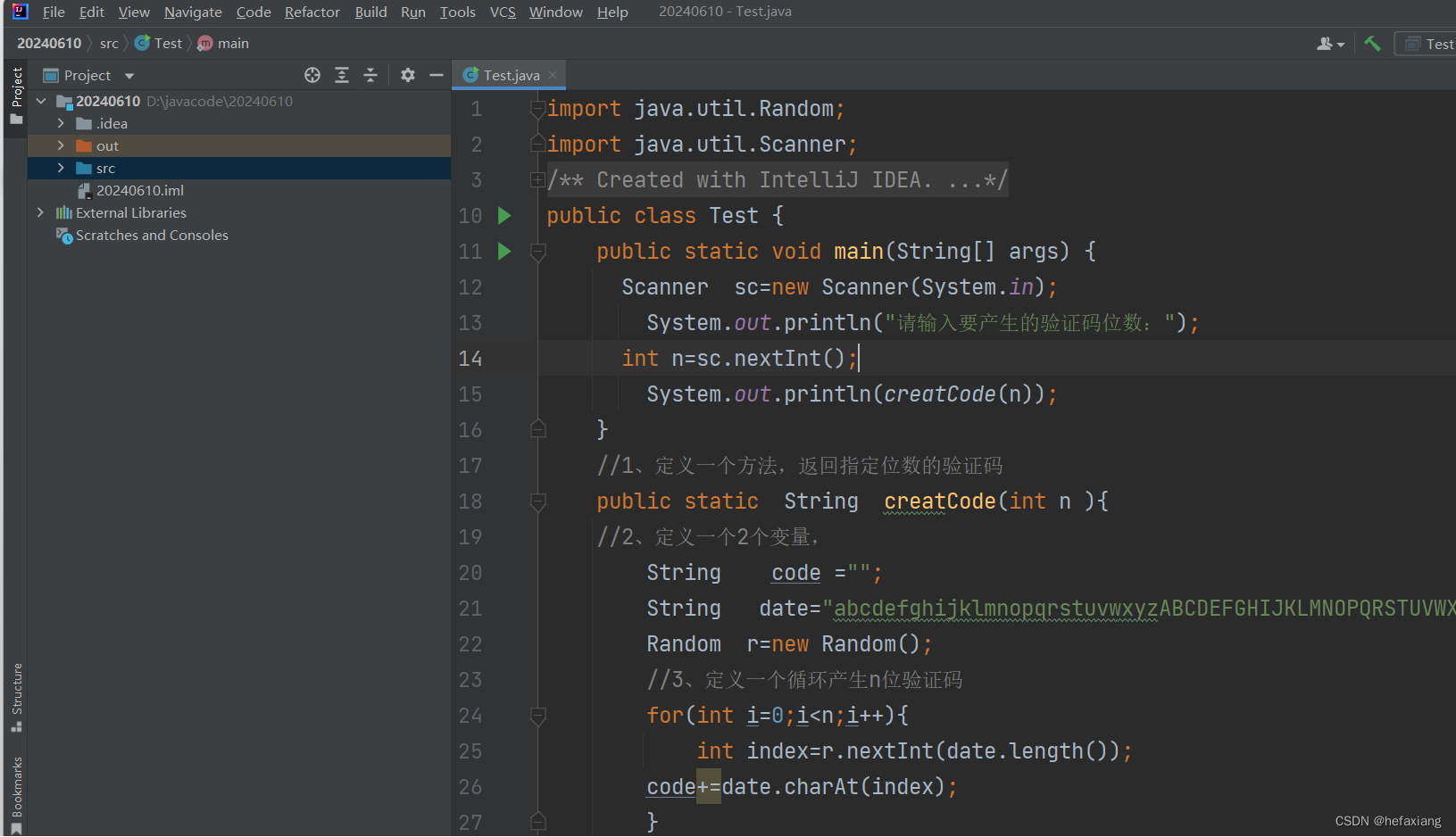Click the Build Project hammer icon
1456x837 pixels.
pyautogui.click(x=1373, y=43)
